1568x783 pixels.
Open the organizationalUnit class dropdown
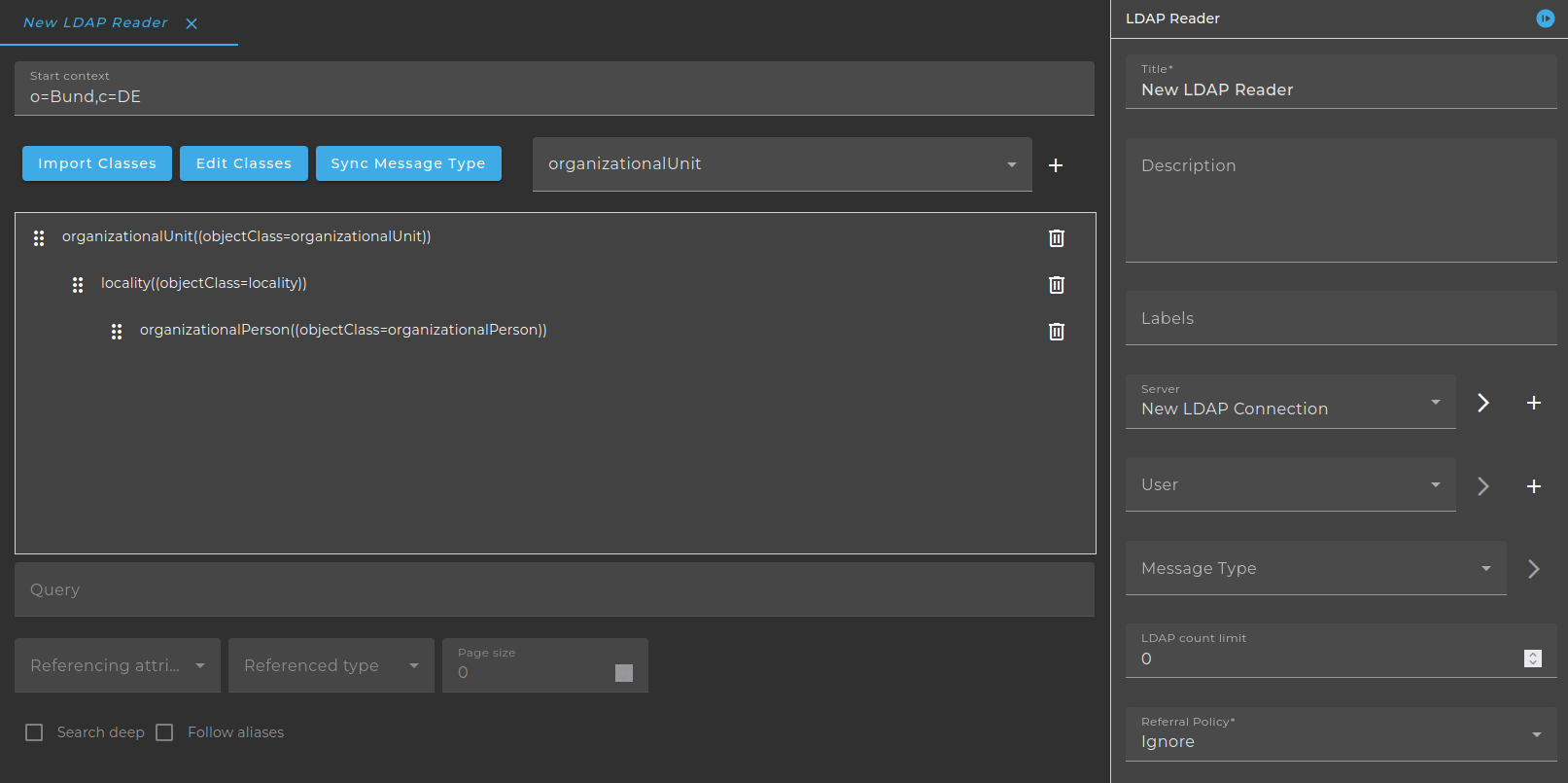tap(782, 164)
